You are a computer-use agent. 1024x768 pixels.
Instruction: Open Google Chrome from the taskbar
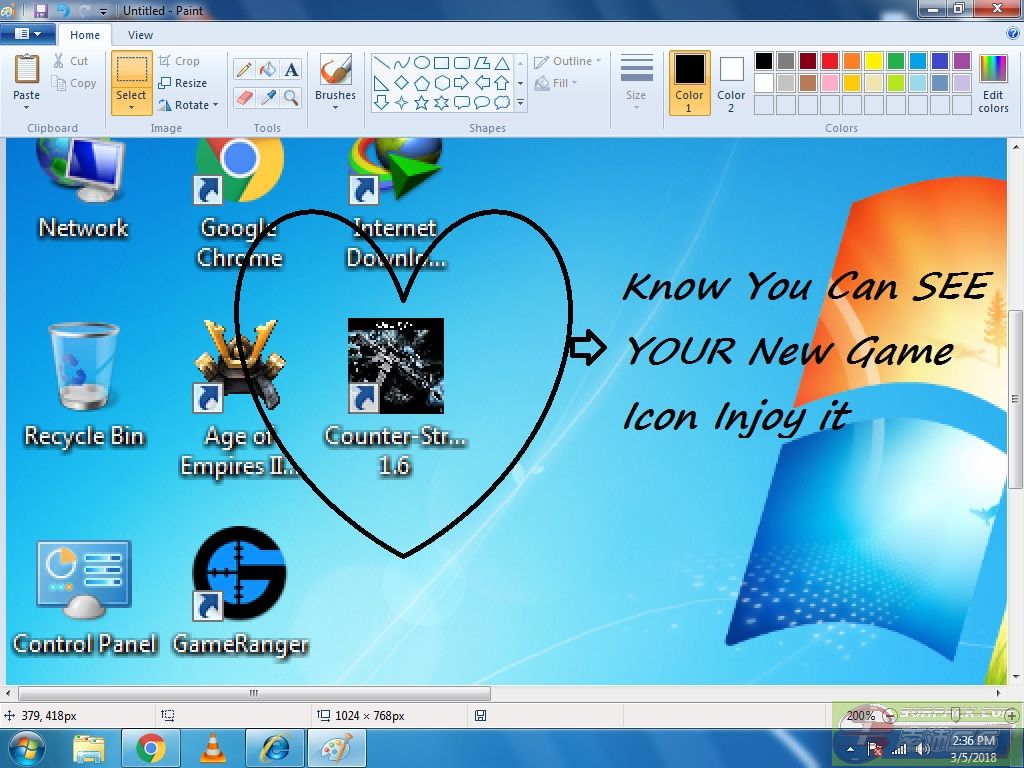(x=151, y=748)
